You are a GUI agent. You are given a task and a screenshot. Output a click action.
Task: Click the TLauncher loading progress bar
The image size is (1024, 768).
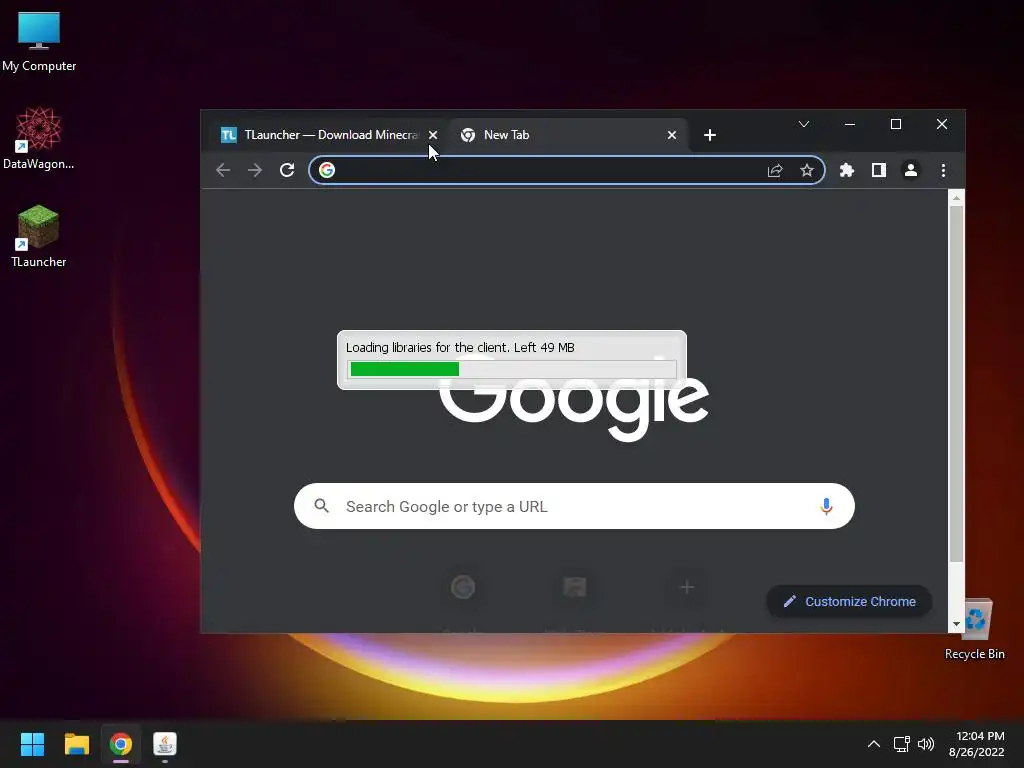pos(512,369)
